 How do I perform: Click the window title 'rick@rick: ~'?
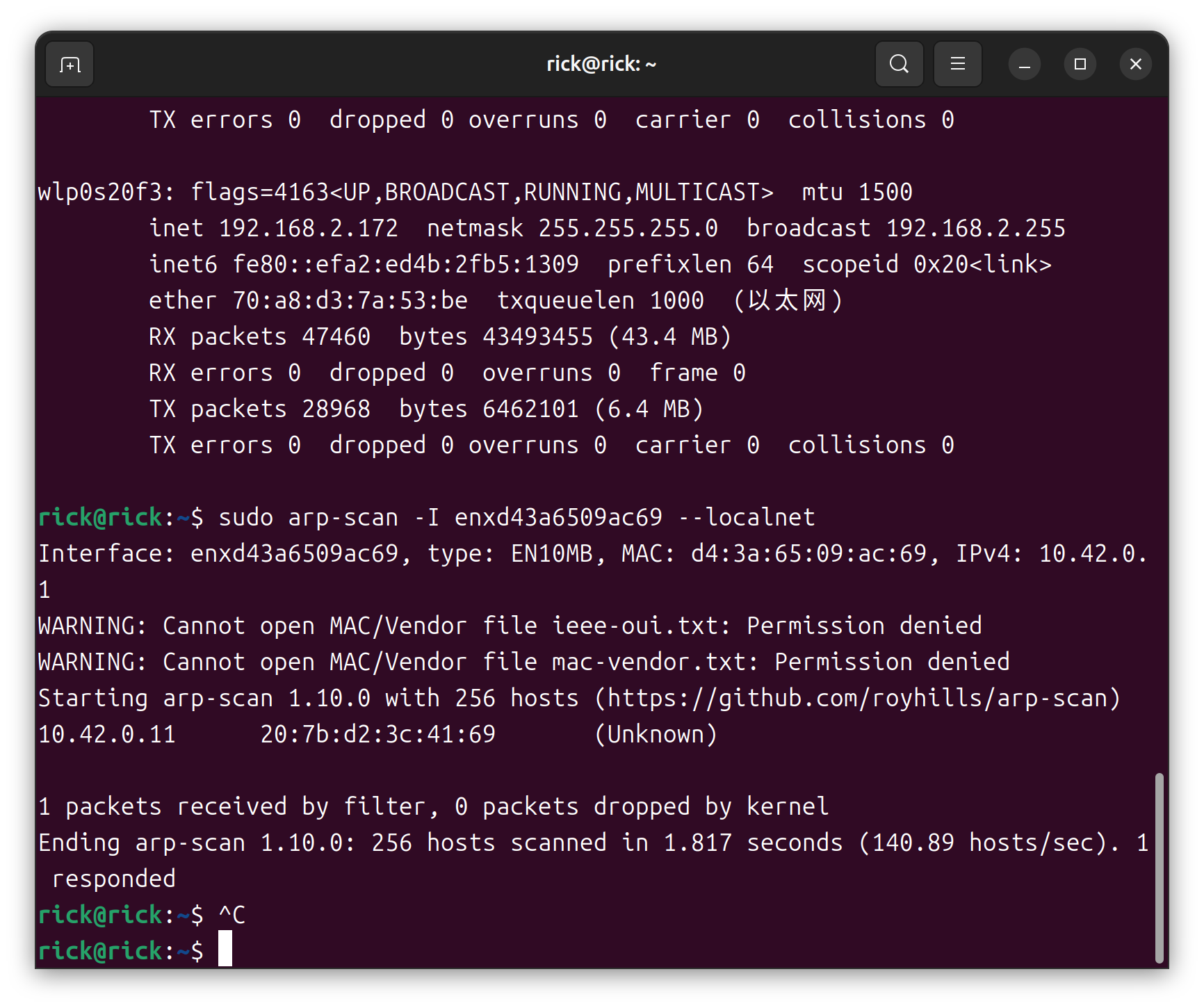point(601,64)
